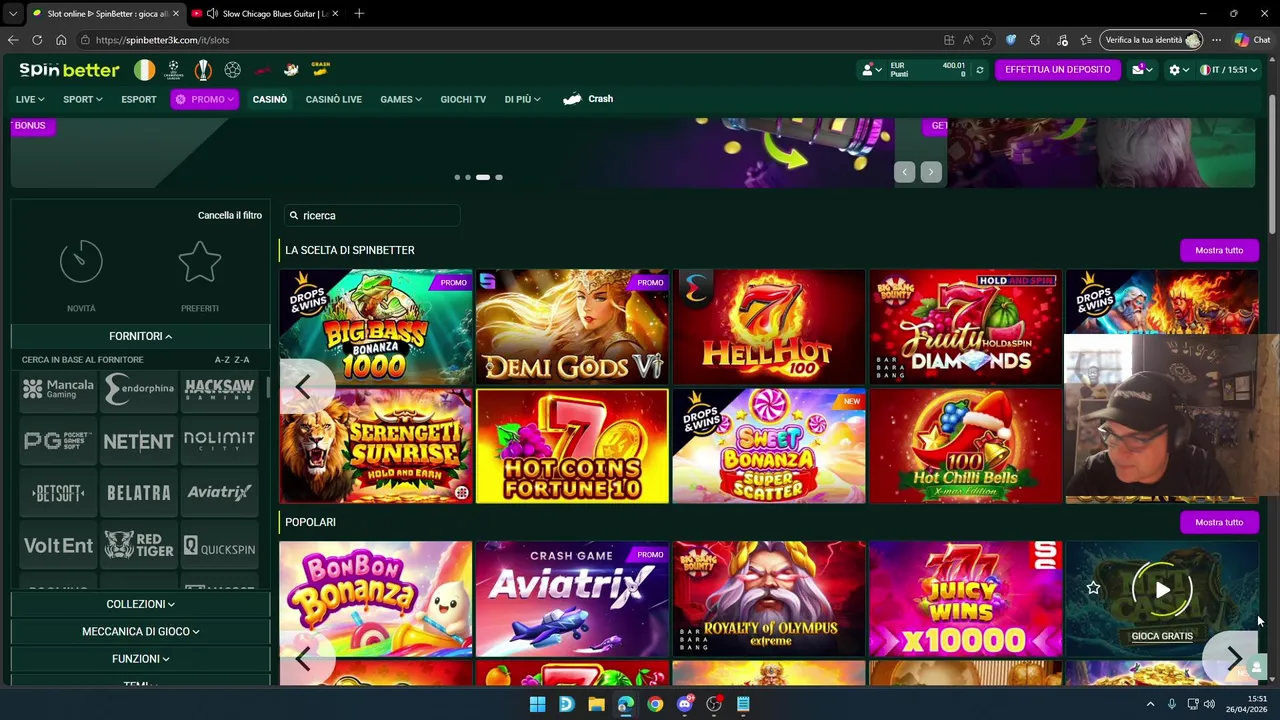Play the highlighted Popolari game
1280x720 pixels.
[x=1162, y=590]
